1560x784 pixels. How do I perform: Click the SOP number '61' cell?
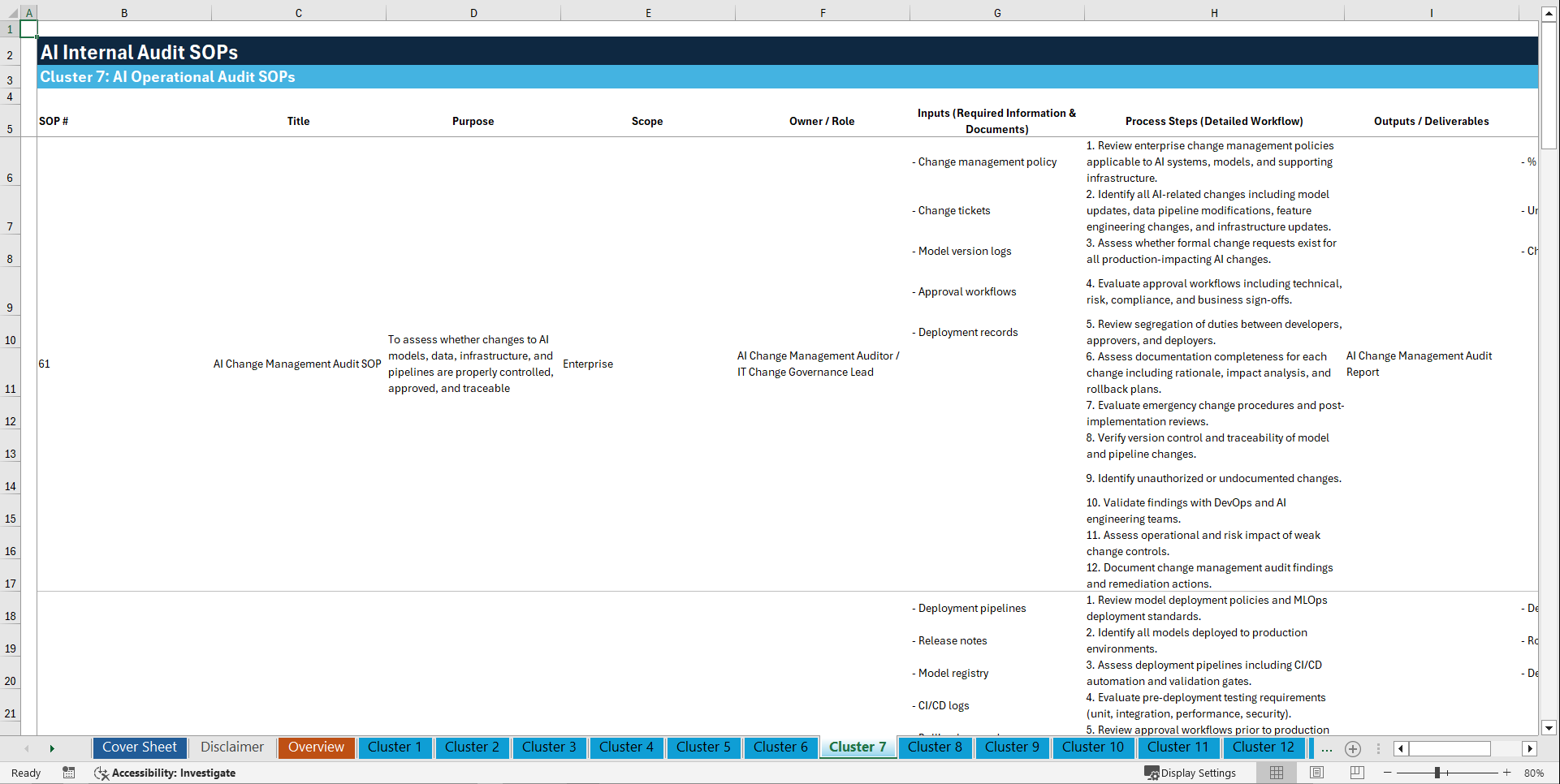pyautogui.click(x=44, y=364)
